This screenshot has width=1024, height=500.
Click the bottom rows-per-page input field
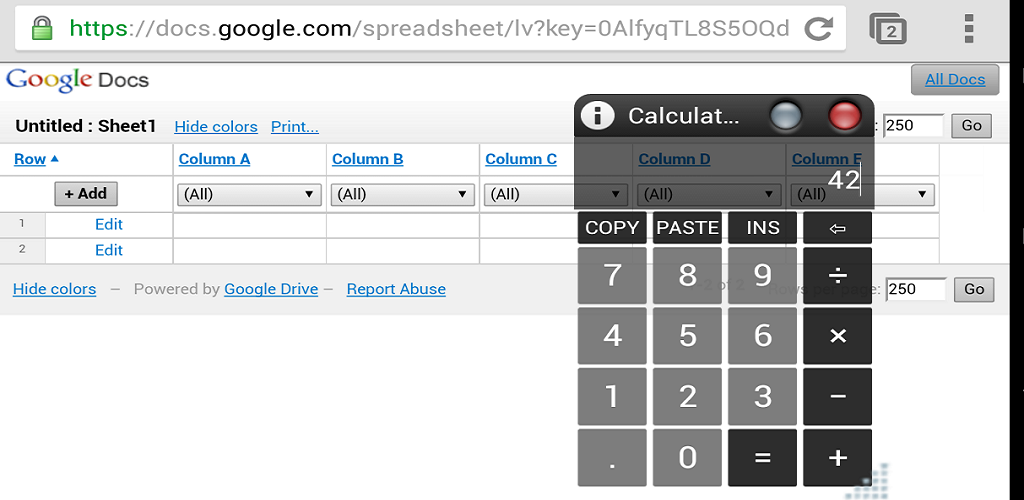pos(915,290)
